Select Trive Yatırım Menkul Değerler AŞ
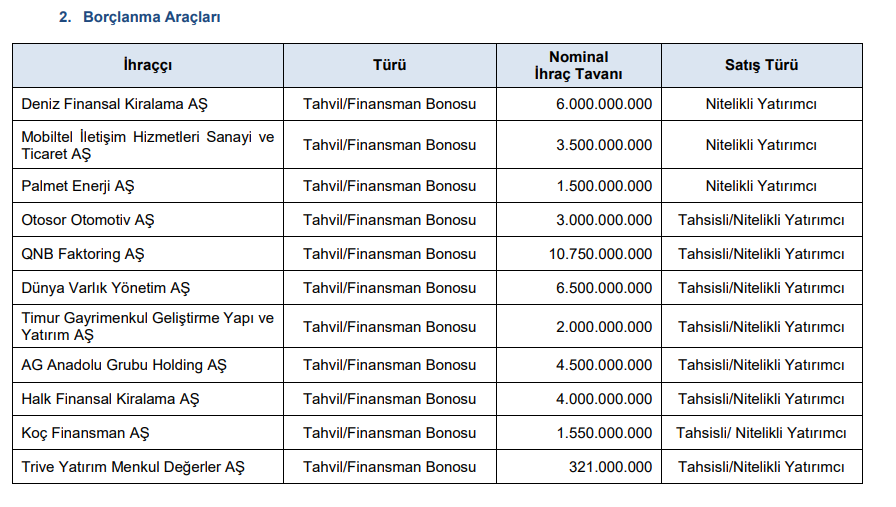The width and height of the screenshot is (896, 507). (133, 467)
